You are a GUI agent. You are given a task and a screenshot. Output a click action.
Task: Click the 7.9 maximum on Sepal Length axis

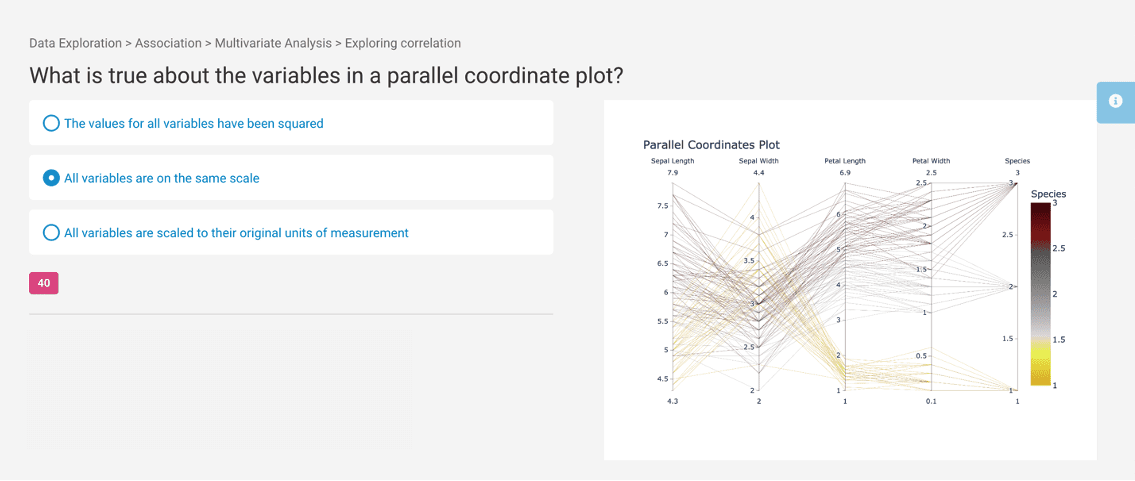(672, 173)
